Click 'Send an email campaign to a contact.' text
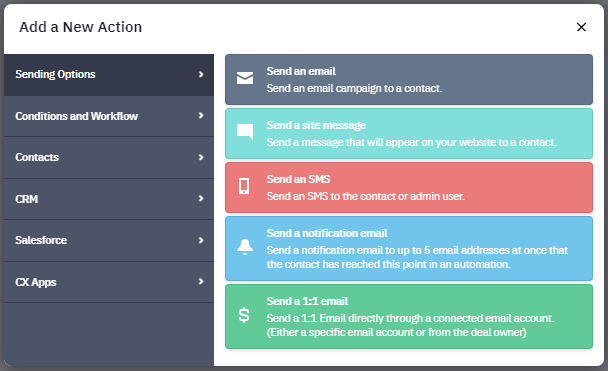This screenshot has height=371, width=608. pos(354,88)
